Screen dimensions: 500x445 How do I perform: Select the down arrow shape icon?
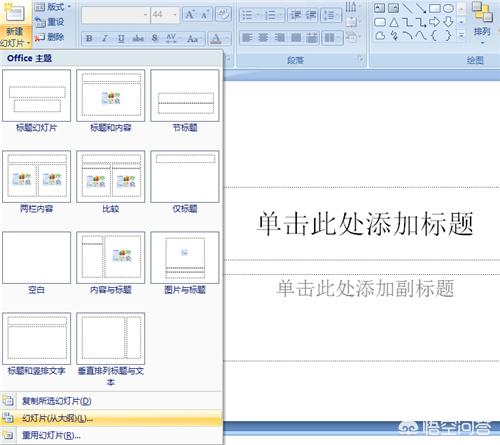[x=449, y=22]
